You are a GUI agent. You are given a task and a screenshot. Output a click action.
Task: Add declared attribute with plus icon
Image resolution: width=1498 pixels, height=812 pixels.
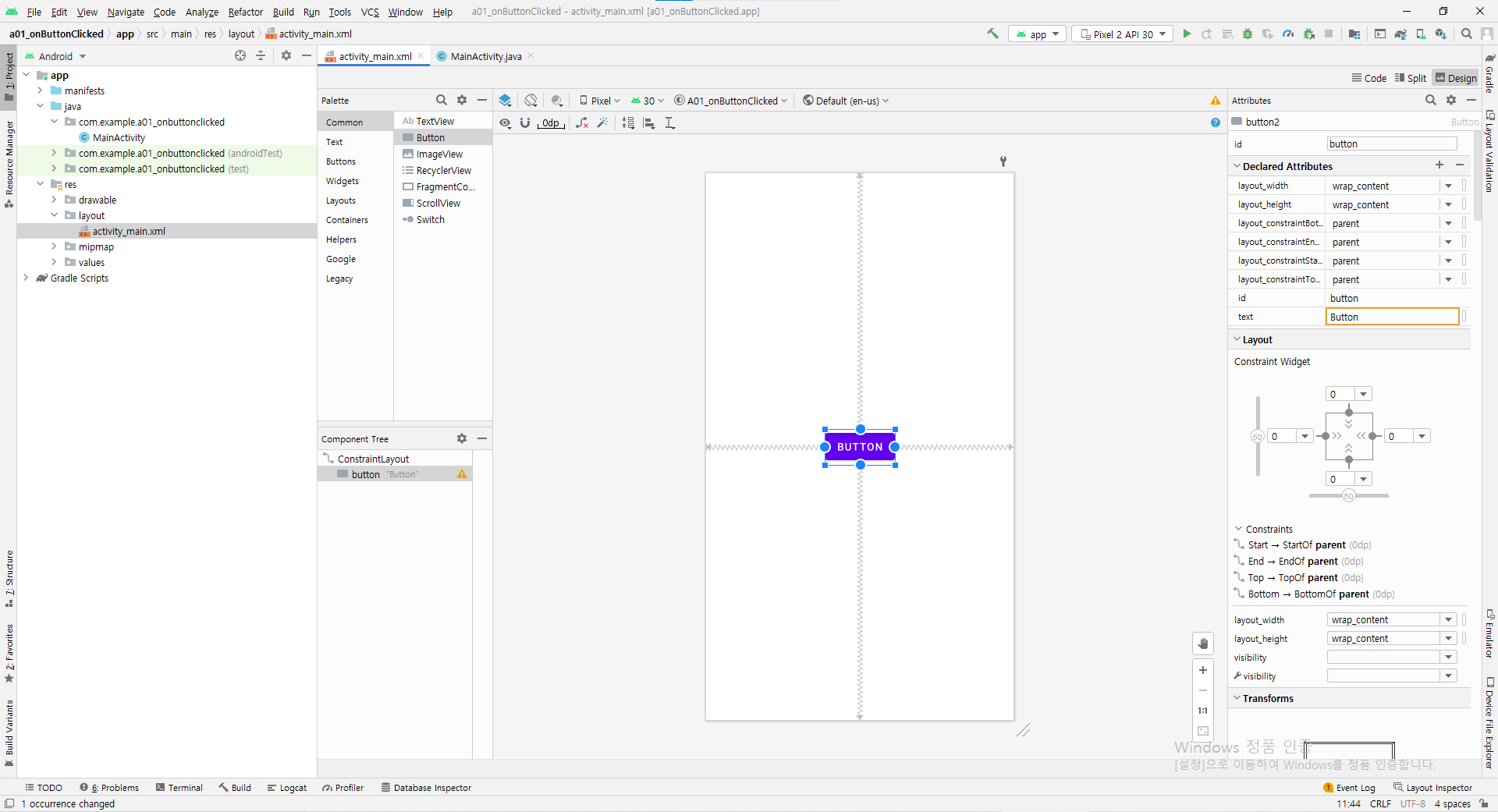coord(1439,165)
